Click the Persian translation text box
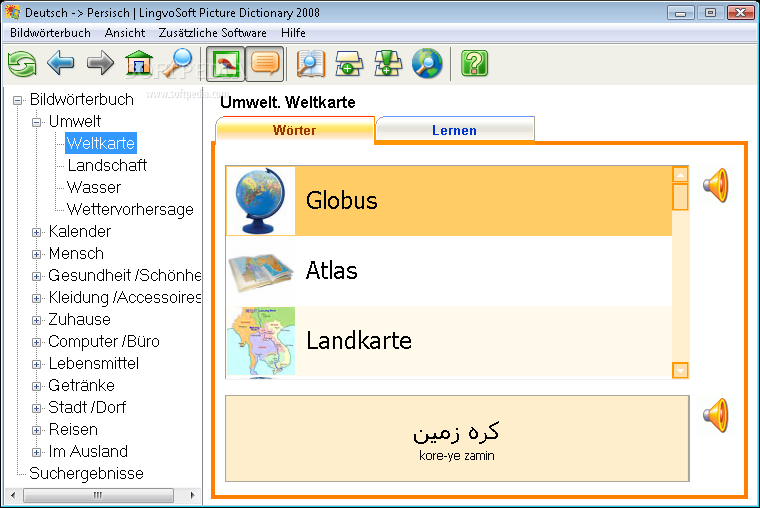Image resolution: width=760 pixels, height=508 pixels. click(x=457, y=439)
